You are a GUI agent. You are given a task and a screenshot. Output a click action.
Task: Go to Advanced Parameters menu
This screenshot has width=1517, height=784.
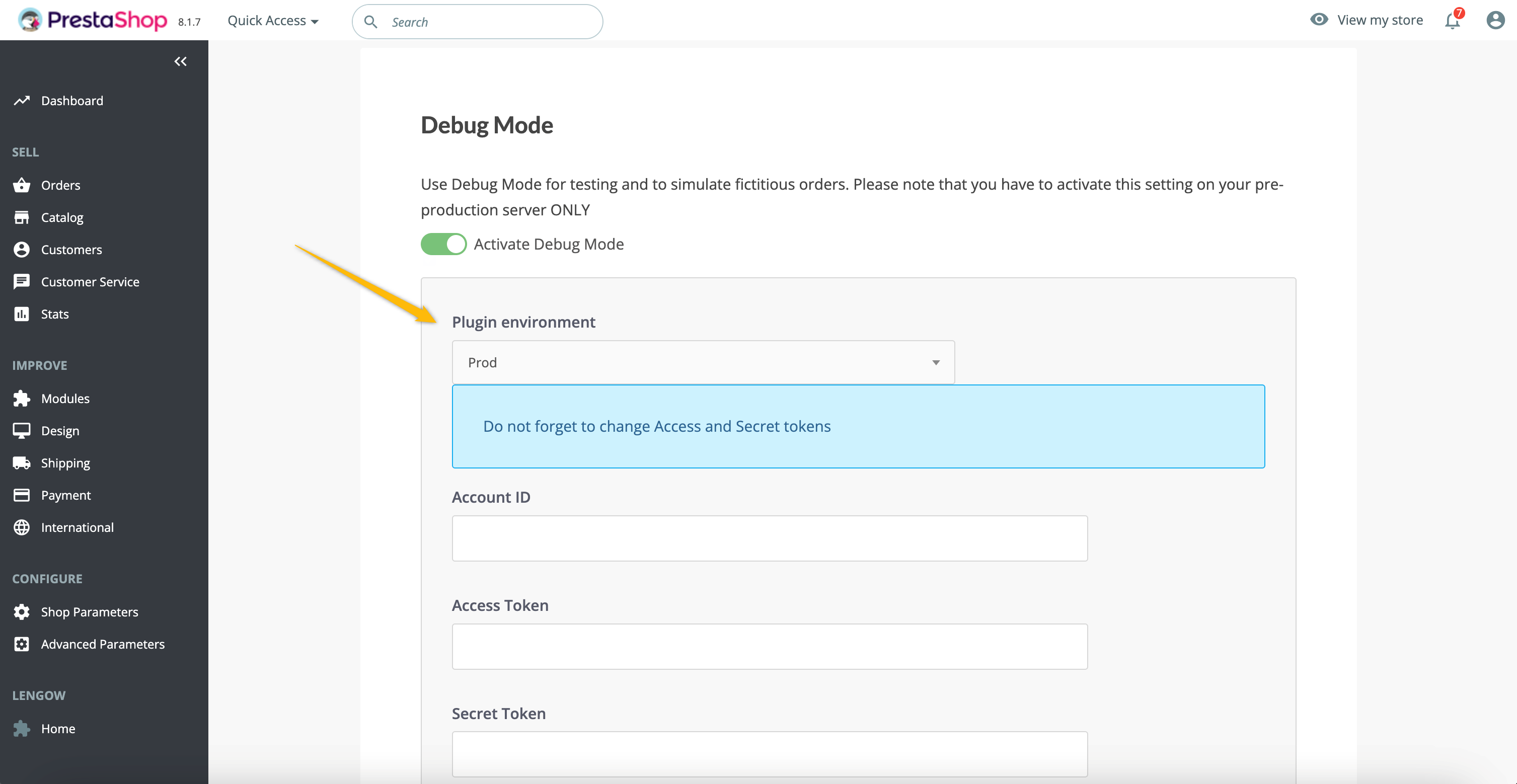tap(103, 644)
